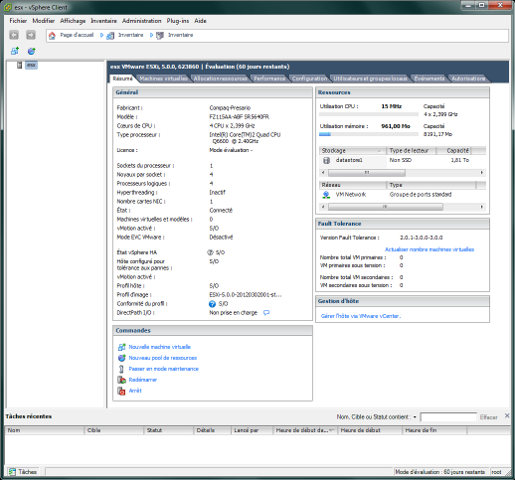This screenshot has width=515, height=480.
Task: Click Actualiser nombre machines virtuelles link
Action: [429, 249]
